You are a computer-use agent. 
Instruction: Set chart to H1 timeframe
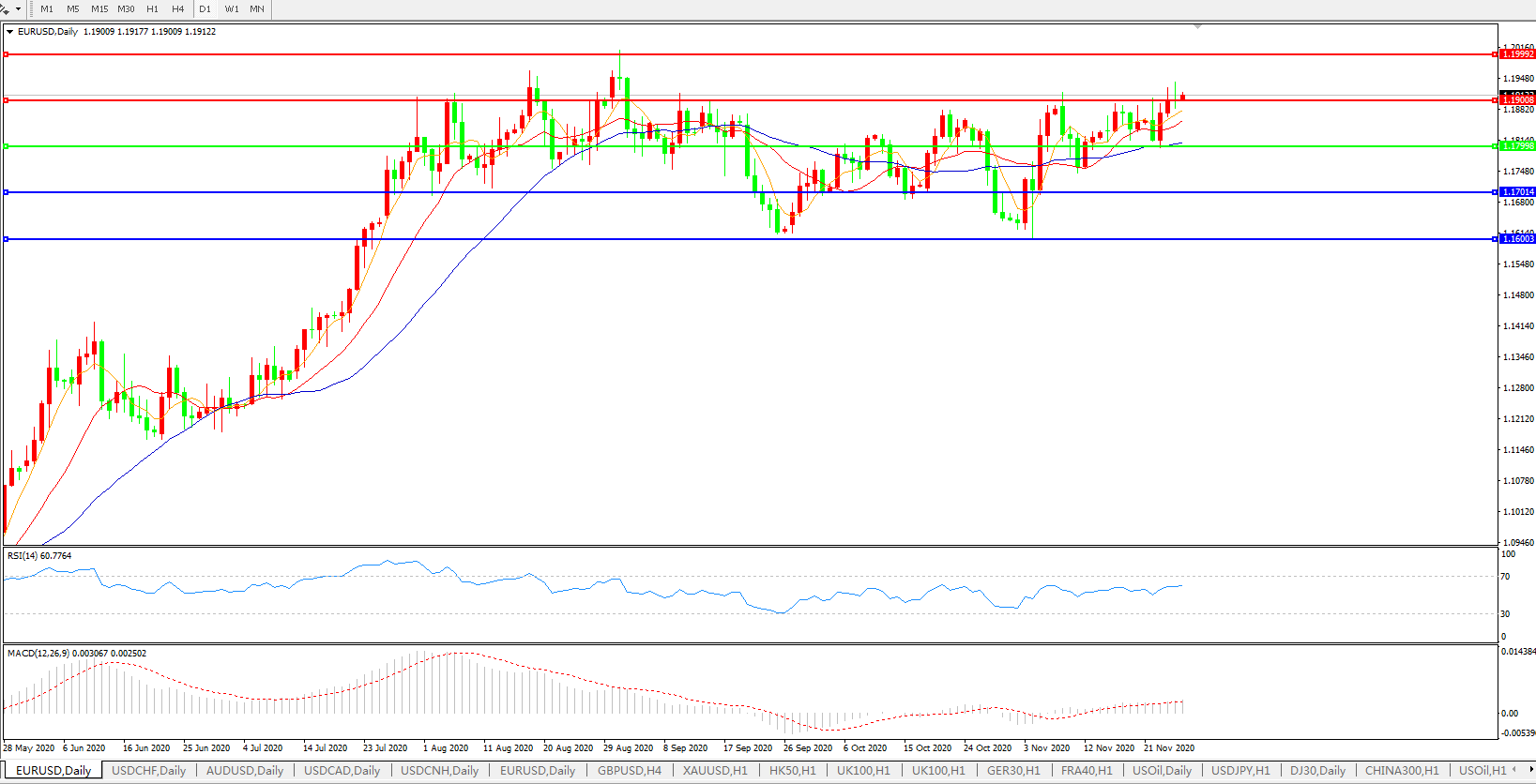[152, 9]
